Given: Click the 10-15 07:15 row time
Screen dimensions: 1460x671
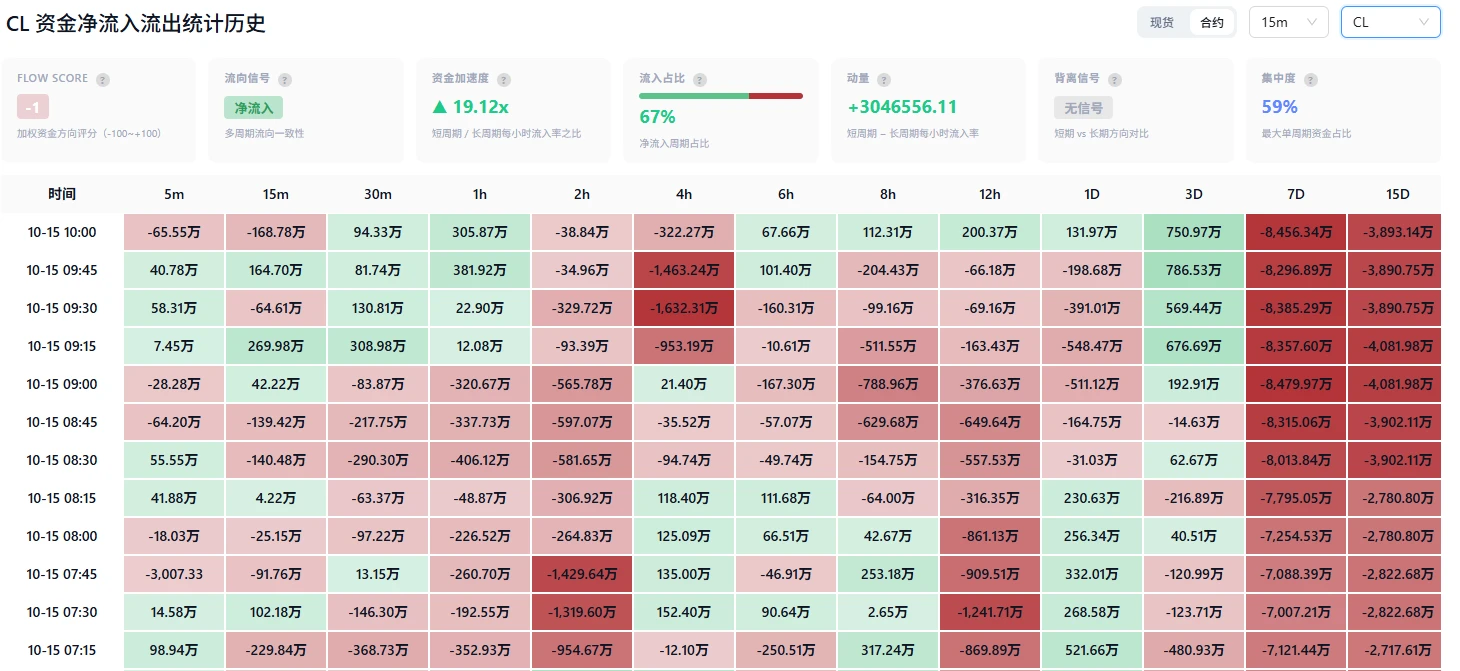Looking at the screenshot, I should 62,650.
